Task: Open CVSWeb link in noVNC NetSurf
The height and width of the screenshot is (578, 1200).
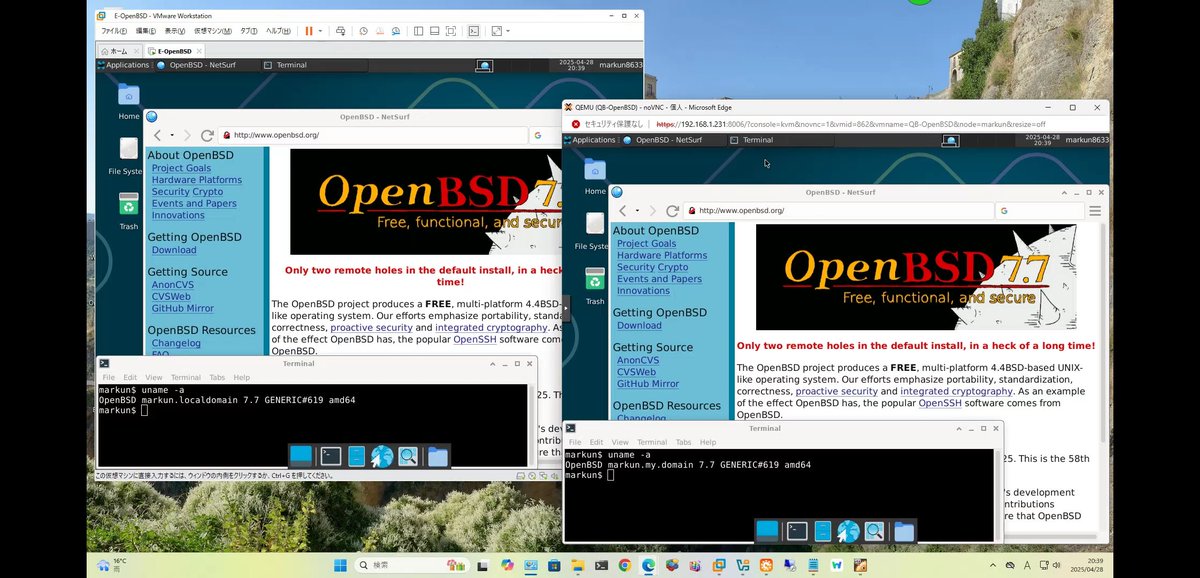Action: (x=636, y=372)
